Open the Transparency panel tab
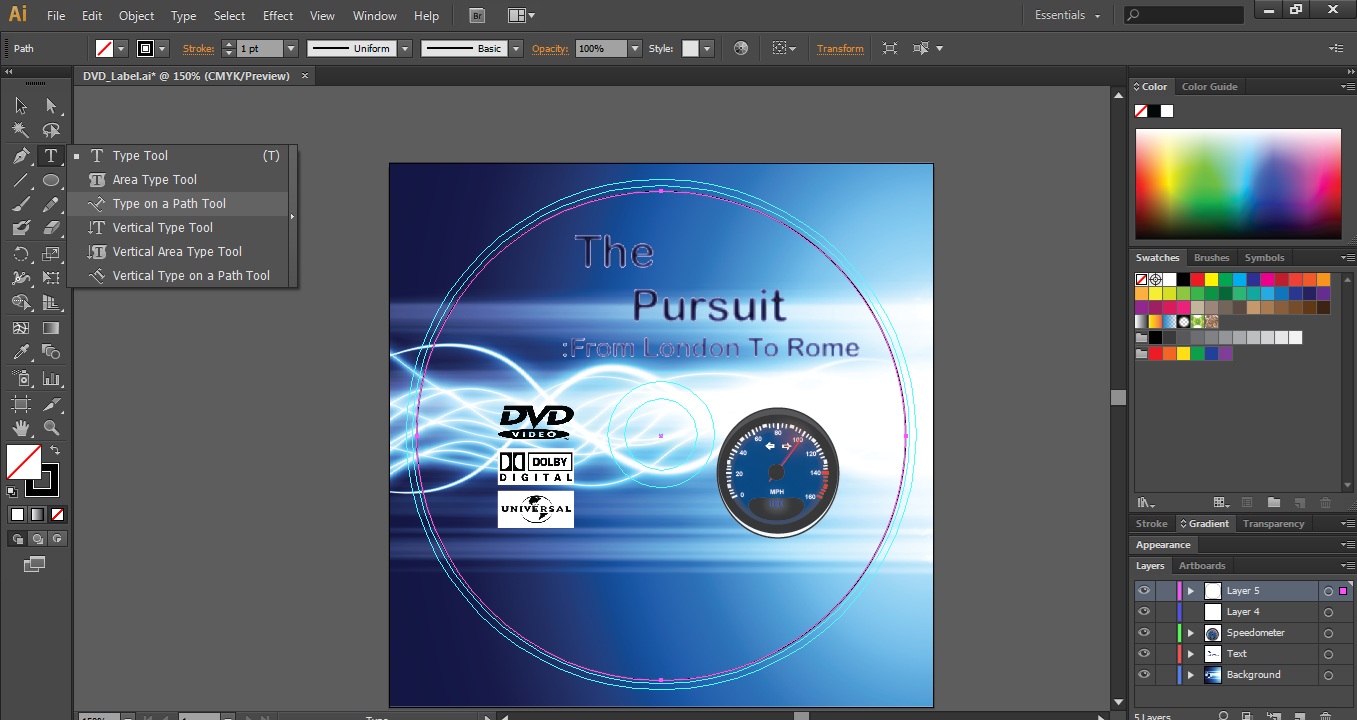The height and width of the screenshot is (720, 1357). (1273, 524)
